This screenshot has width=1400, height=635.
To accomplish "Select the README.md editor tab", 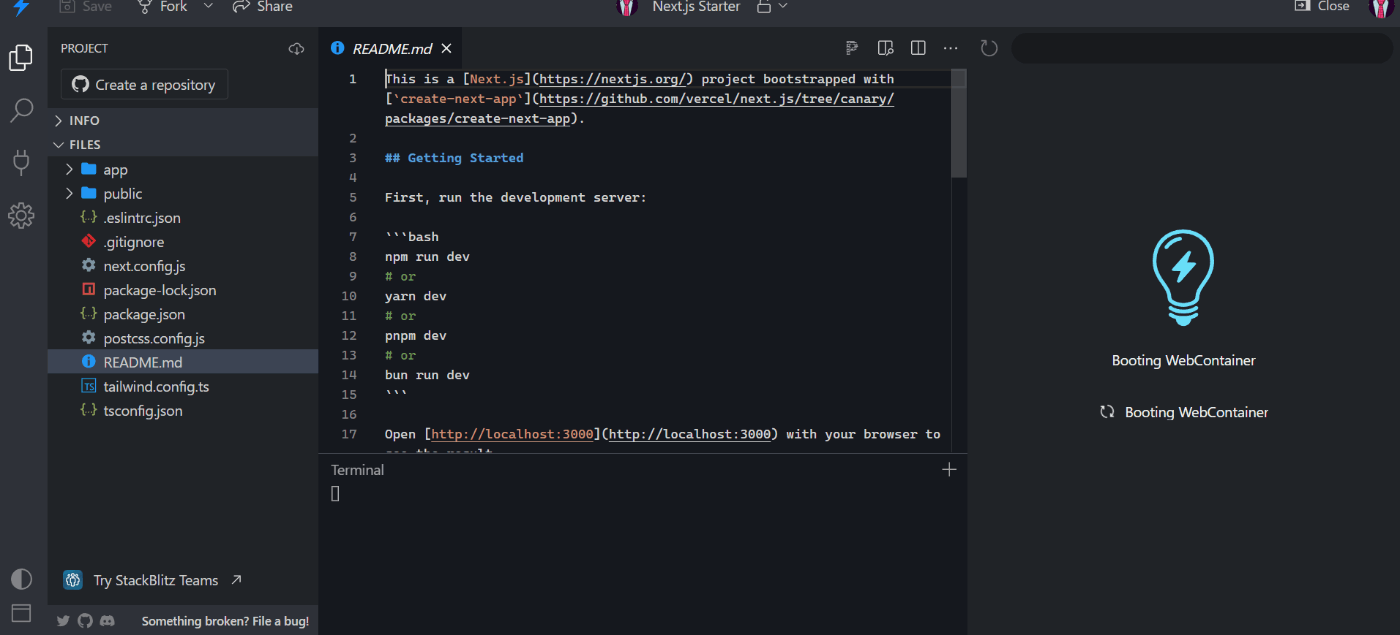I will (392, 48).
